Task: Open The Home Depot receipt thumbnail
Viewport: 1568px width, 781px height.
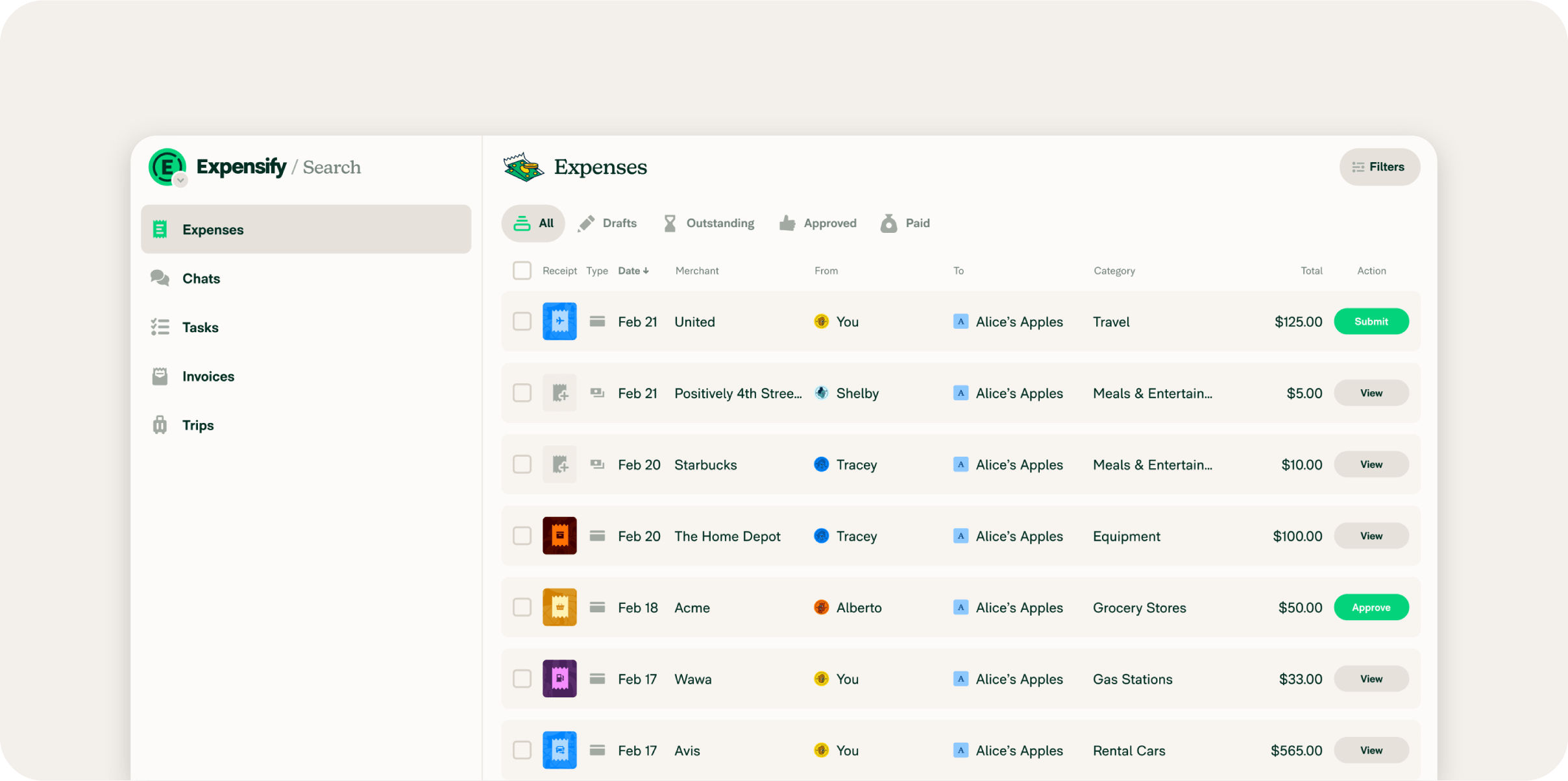Action: click(559, 536)
